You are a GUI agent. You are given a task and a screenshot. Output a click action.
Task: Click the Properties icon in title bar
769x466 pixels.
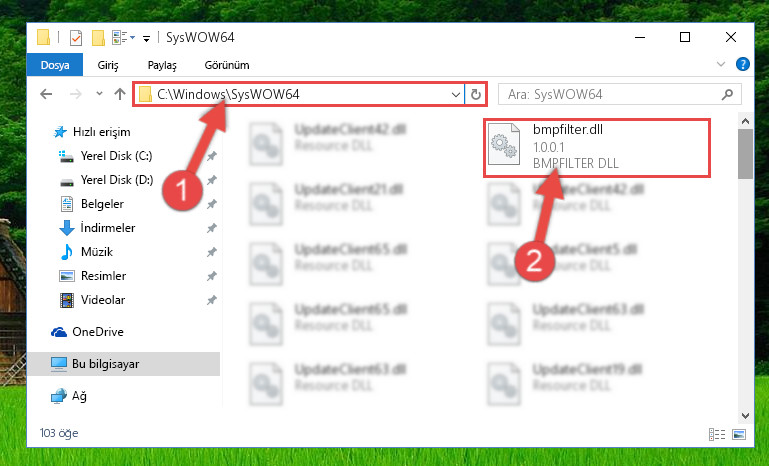point(76,38)
